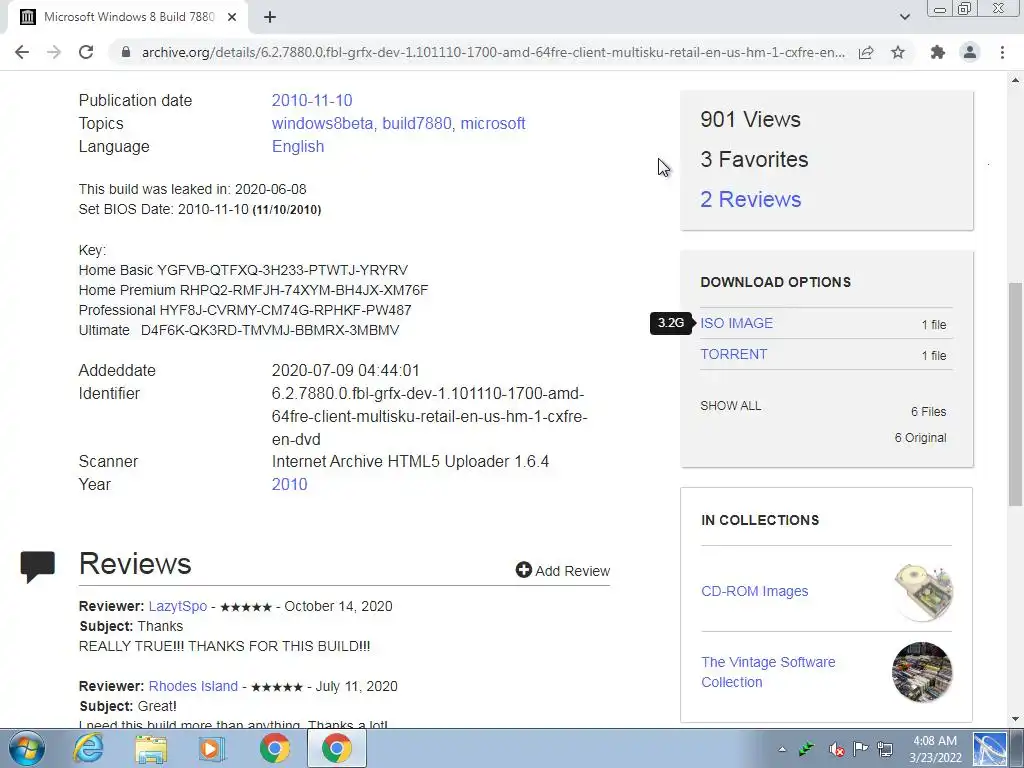Click the Scanner value Internet Archive HTML5 Uploader
Viewport: 1024px width, 768px height.
click(x=410, y=462)
